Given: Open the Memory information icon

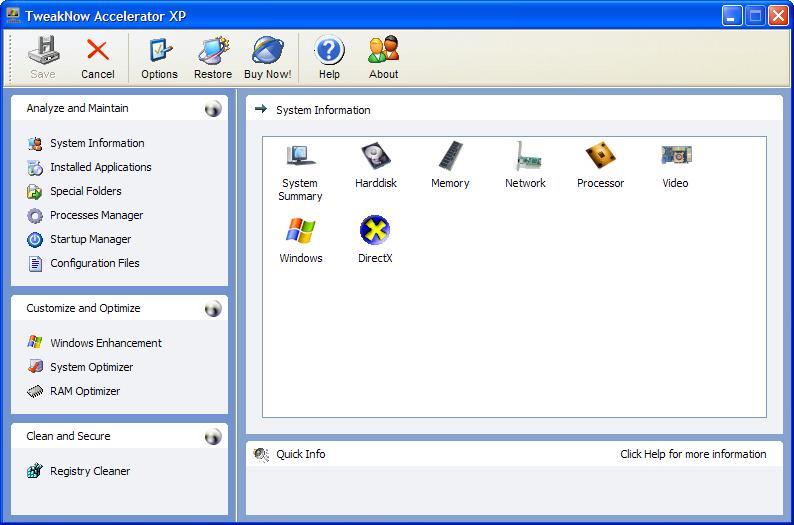Looking at the screenshot, I should click(x=450, y=155).
